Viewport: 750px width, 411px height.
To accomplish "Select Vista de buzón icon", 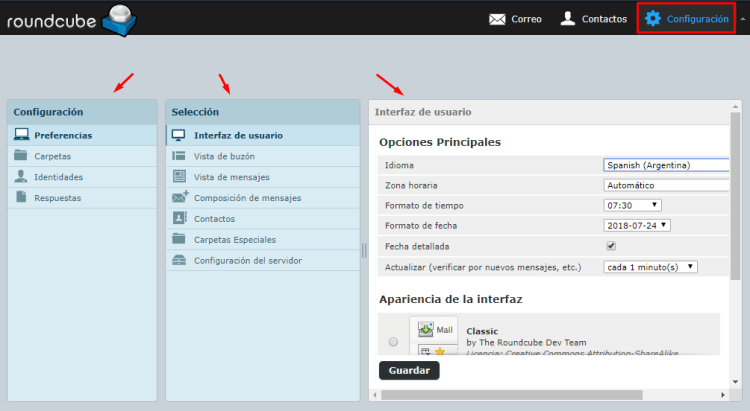I will click(x=179, y=156).
